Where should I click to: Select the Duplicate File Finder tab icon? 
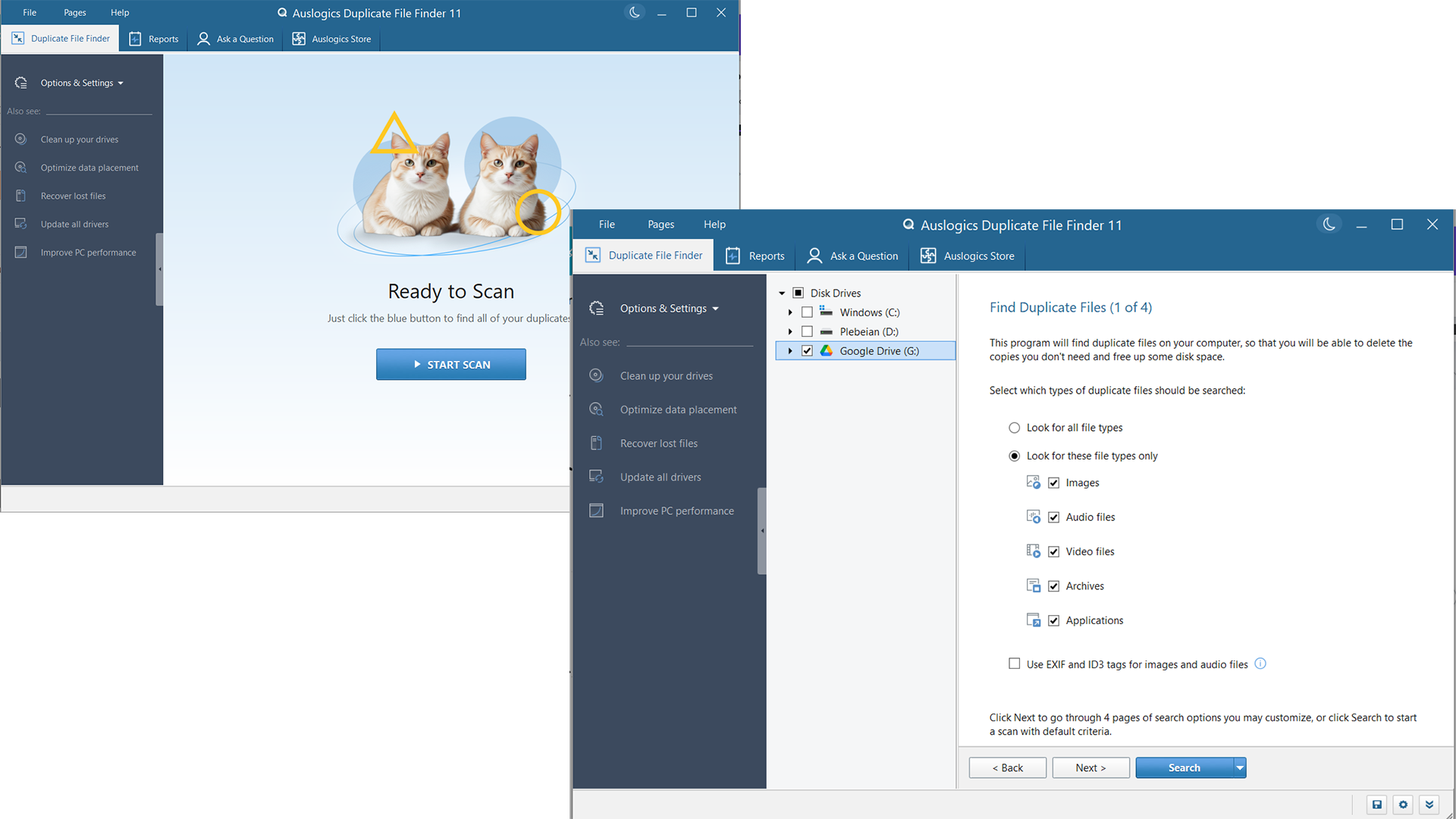pyautogui.click(x=592, y=256)
